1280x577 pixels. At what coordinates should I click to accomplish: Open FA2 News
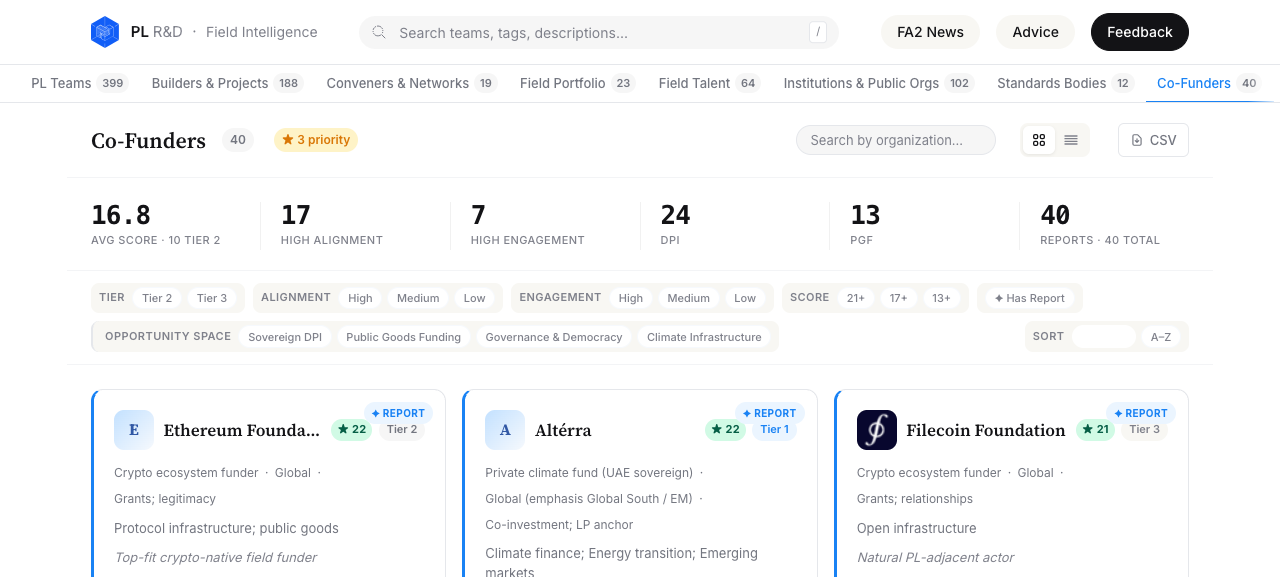[x=930, y=32]
